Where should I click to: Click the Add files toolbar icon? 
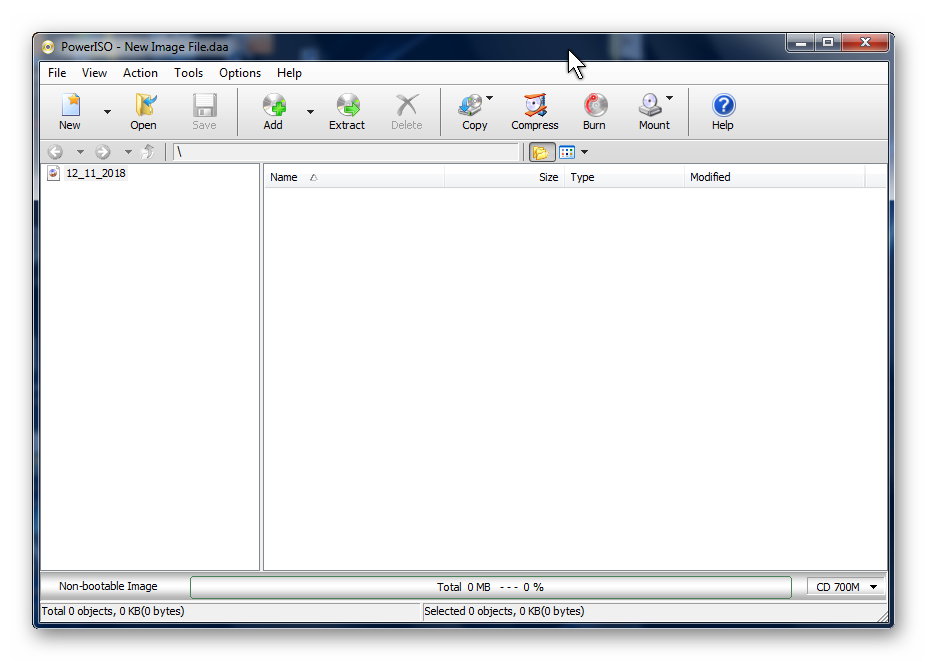tap(274, 105)
